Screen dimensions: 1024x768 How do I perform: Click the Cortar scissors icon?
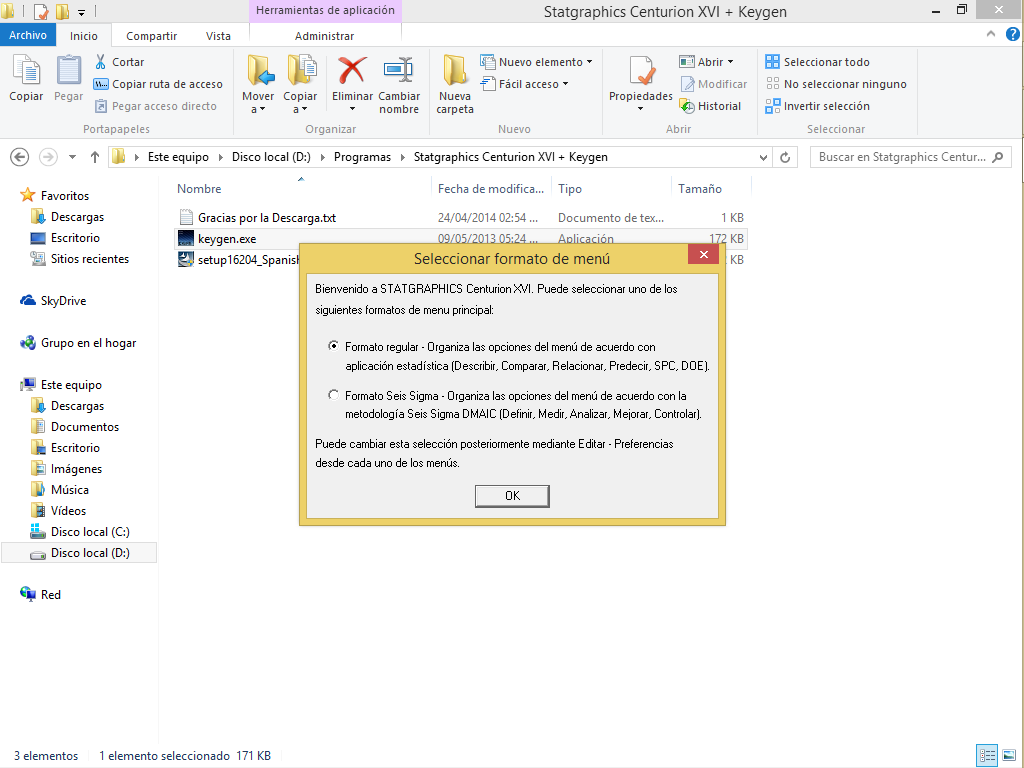point(101,62)
